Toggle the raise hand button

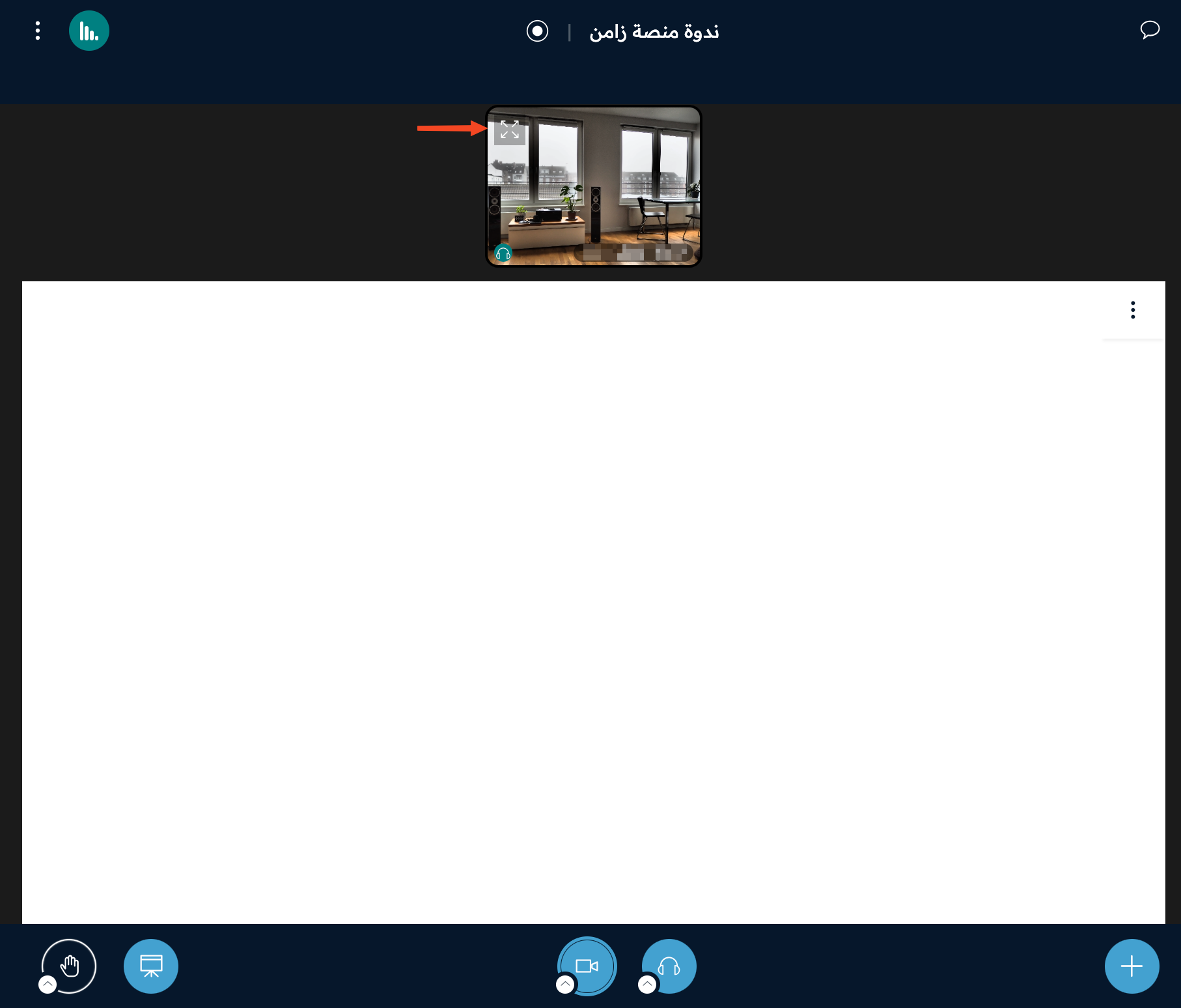pos(69,966)
